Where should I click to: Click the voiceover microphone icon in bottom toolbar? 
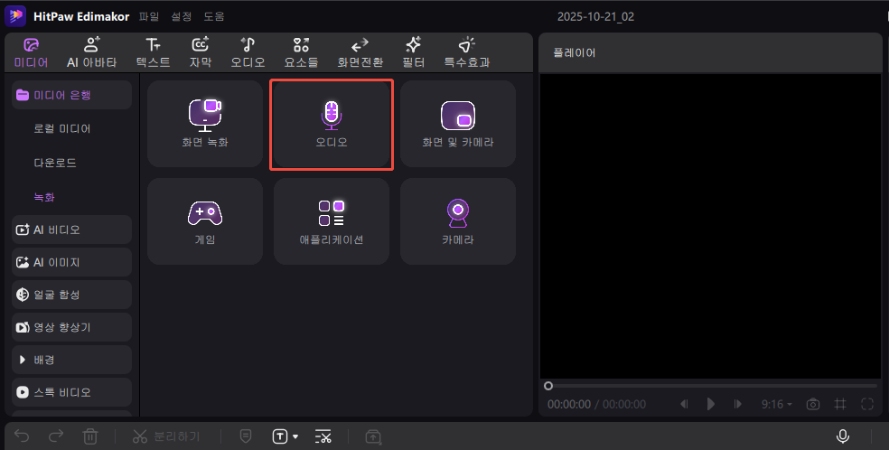point(843,436)
